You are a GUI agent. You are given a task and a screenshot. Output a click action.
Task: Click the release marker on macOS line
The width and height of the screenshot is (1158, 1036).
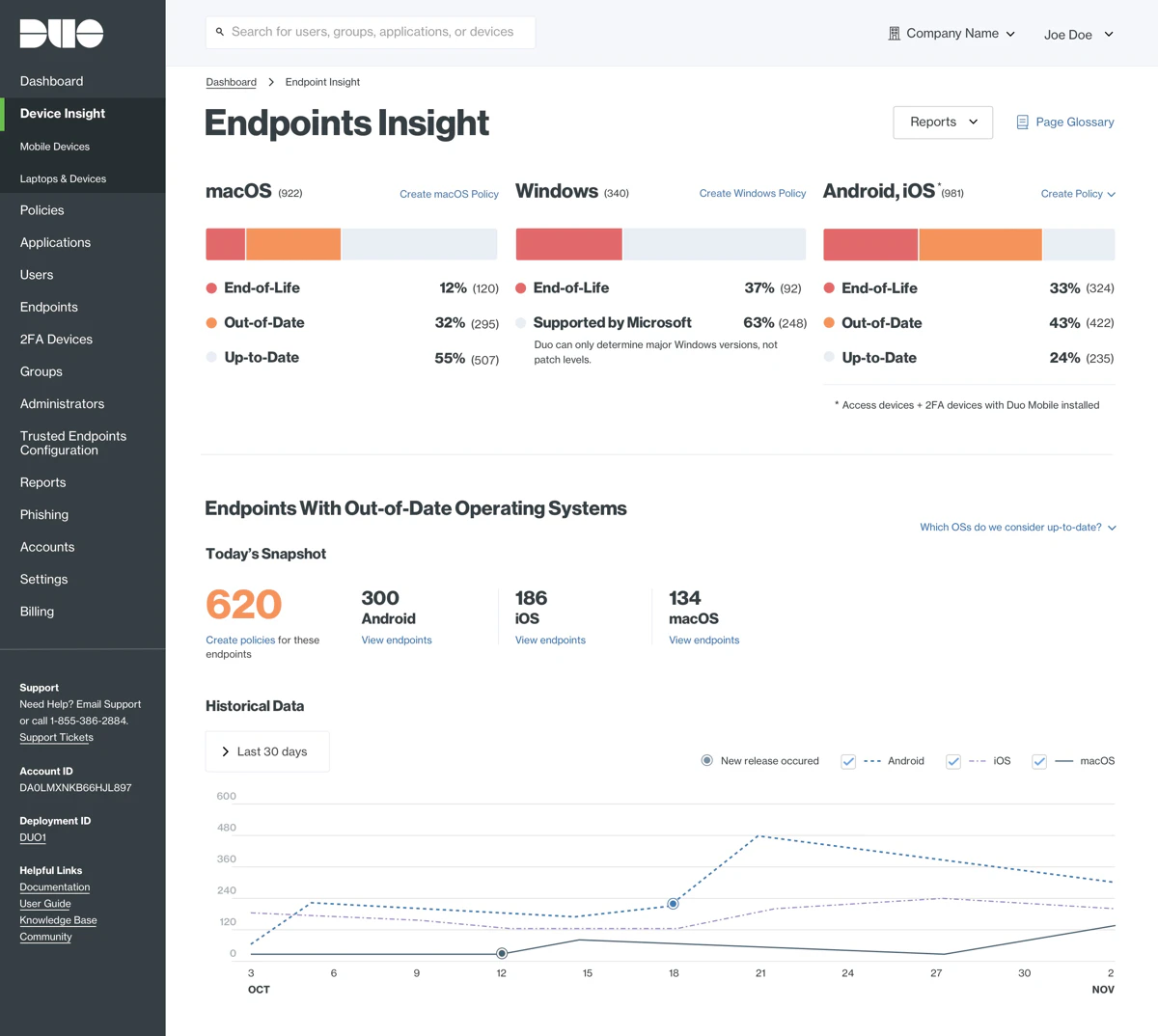click(x=502, y=953)
